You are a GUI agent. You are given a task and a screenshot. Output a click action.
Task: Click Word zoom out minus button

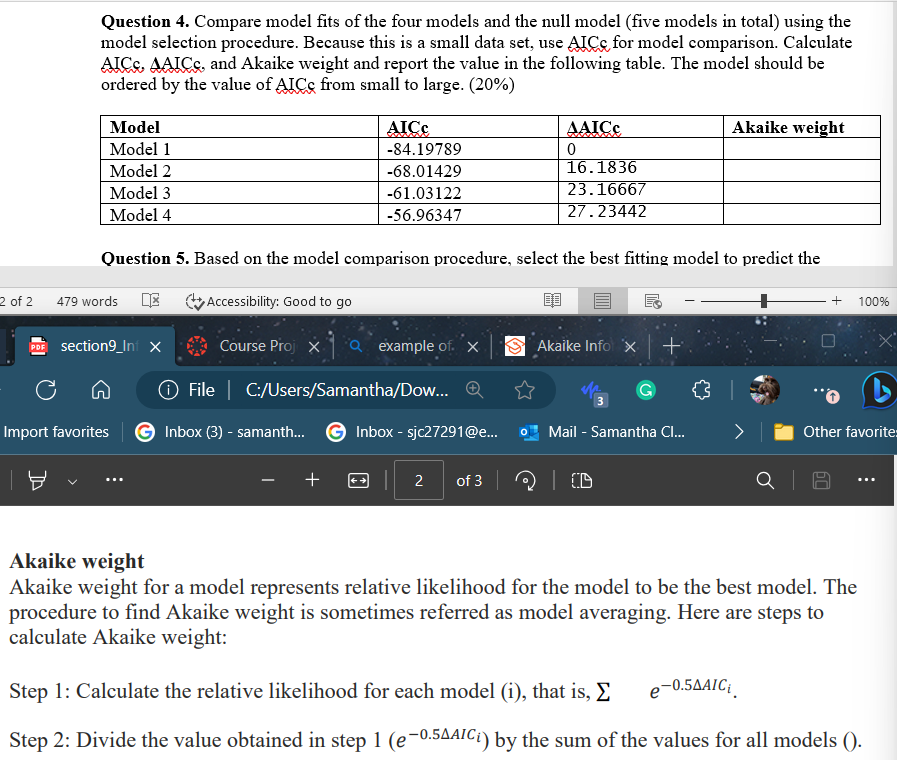pyautogui.click(x=689, y=301)
